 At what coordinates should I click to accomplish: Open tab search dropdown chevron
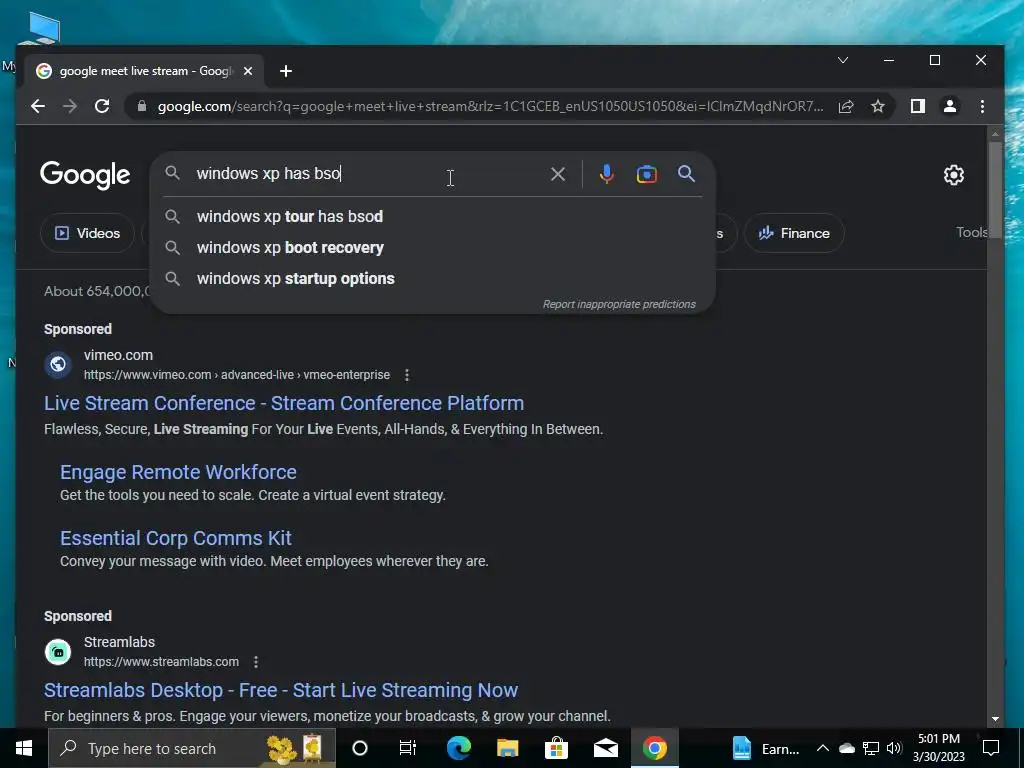coord(842,60)
